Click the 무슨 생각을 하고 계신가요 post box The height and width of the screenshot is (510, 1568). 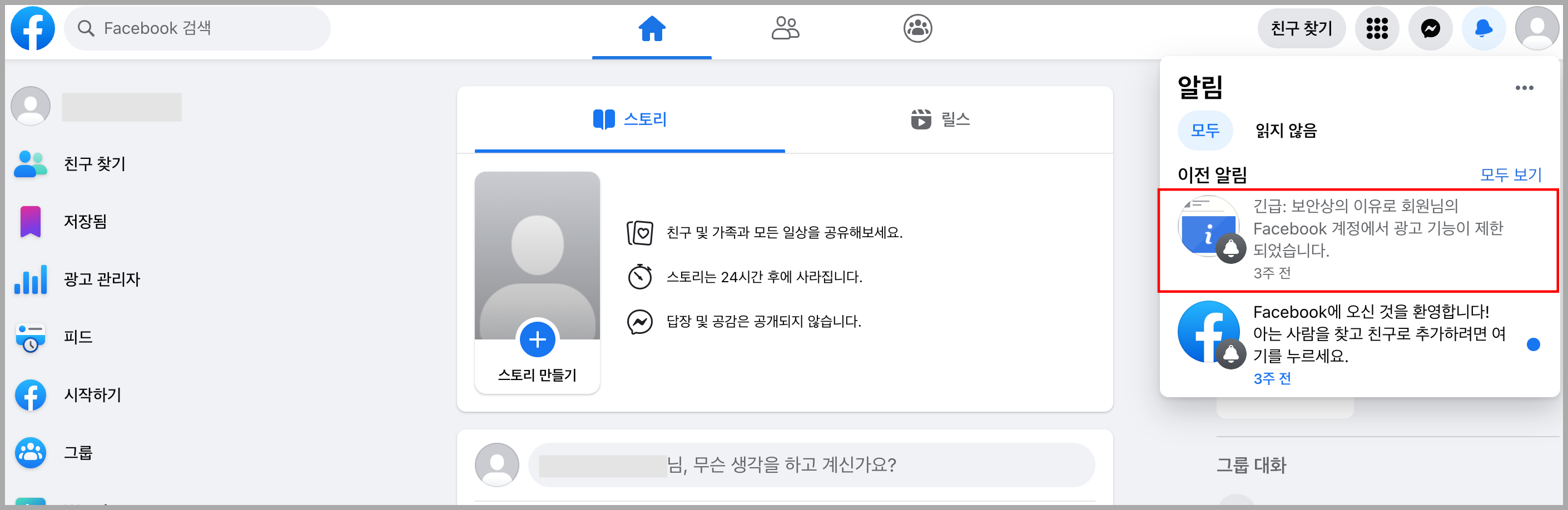811,465
